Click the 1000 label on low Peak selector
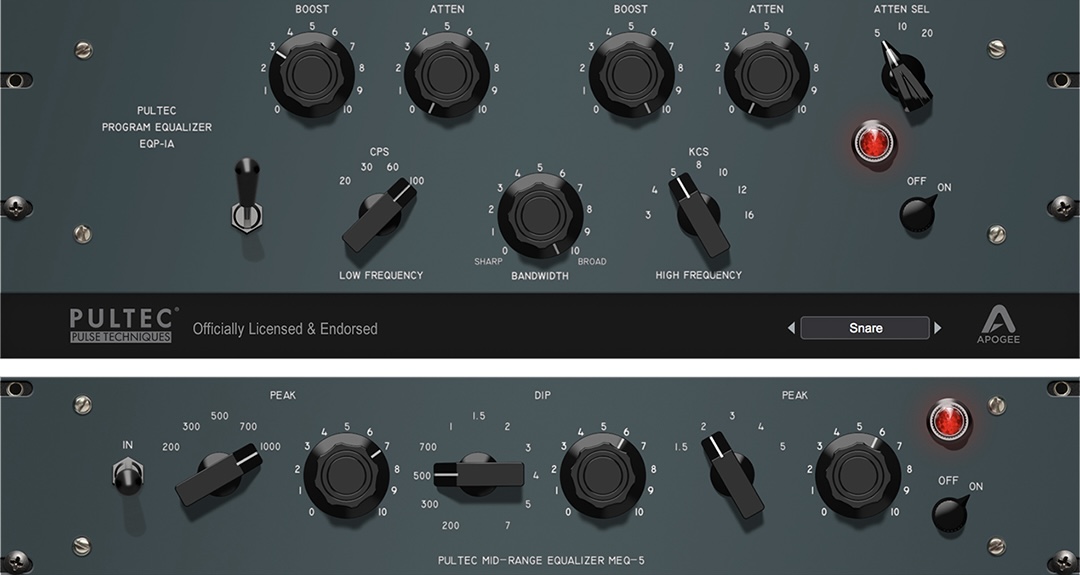Screen dimensions: 1080x575 (270, 446)
